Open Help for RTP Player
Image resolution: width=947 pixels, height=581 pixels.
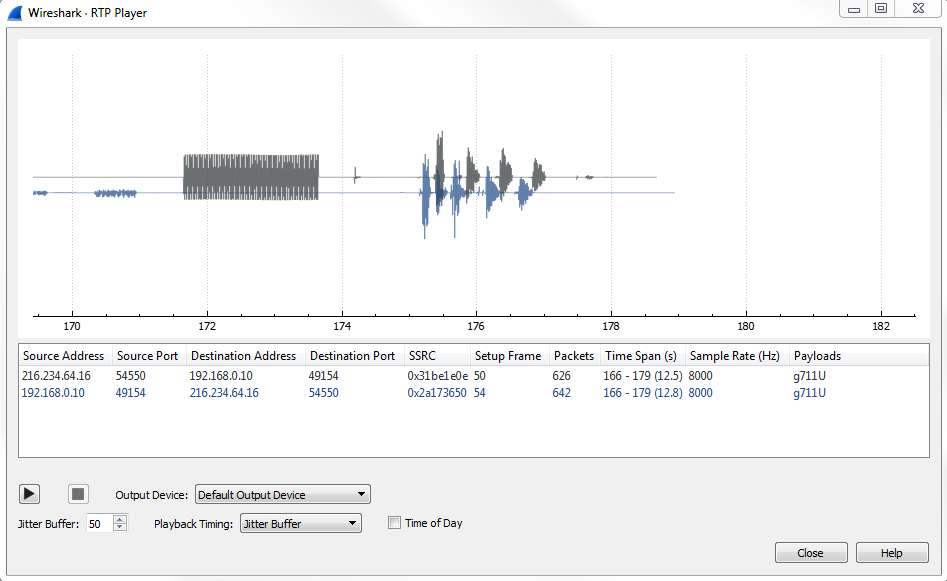891,553
